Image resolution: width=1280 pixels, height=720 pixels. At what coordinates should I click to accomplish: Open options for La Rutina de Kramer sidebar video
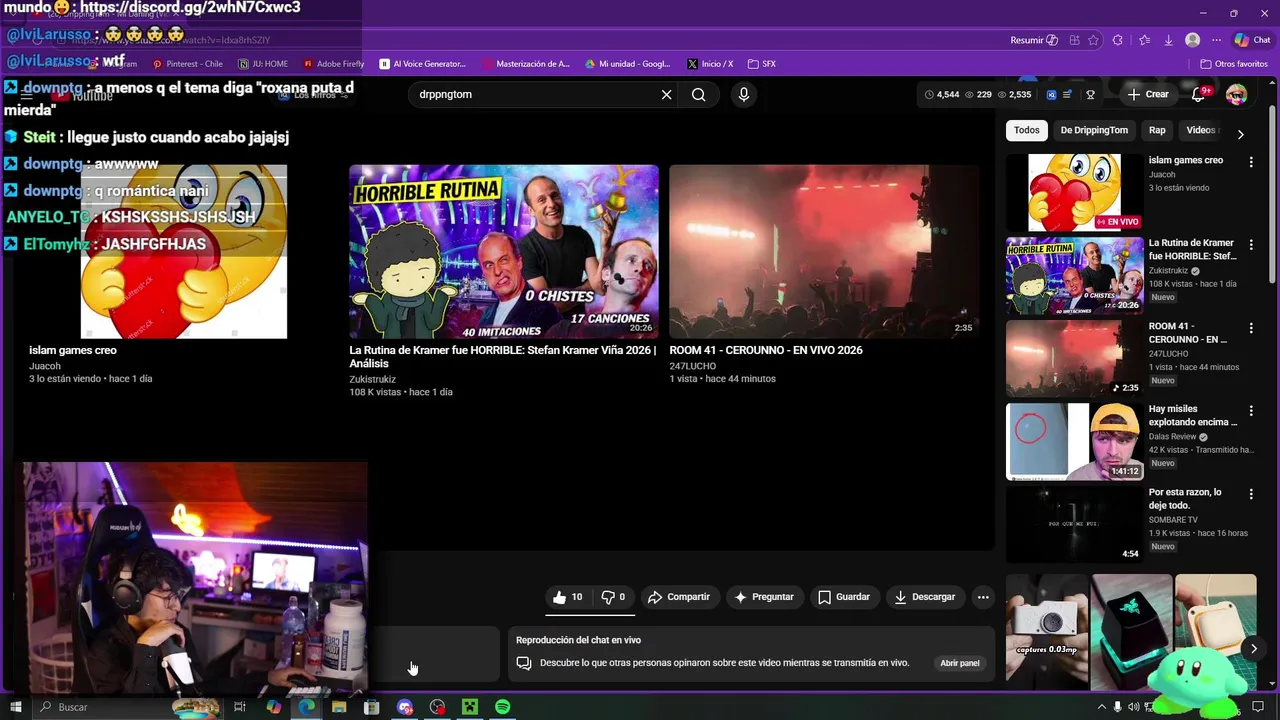pos(1250,244)
